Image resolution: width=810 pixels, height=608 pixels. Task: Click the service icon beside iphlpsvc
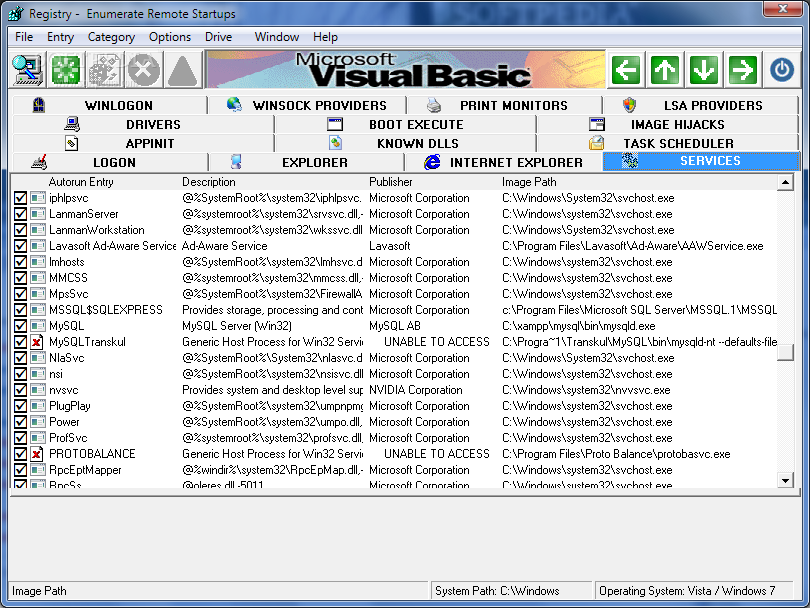pyautogui.click(x=37, y=198)
